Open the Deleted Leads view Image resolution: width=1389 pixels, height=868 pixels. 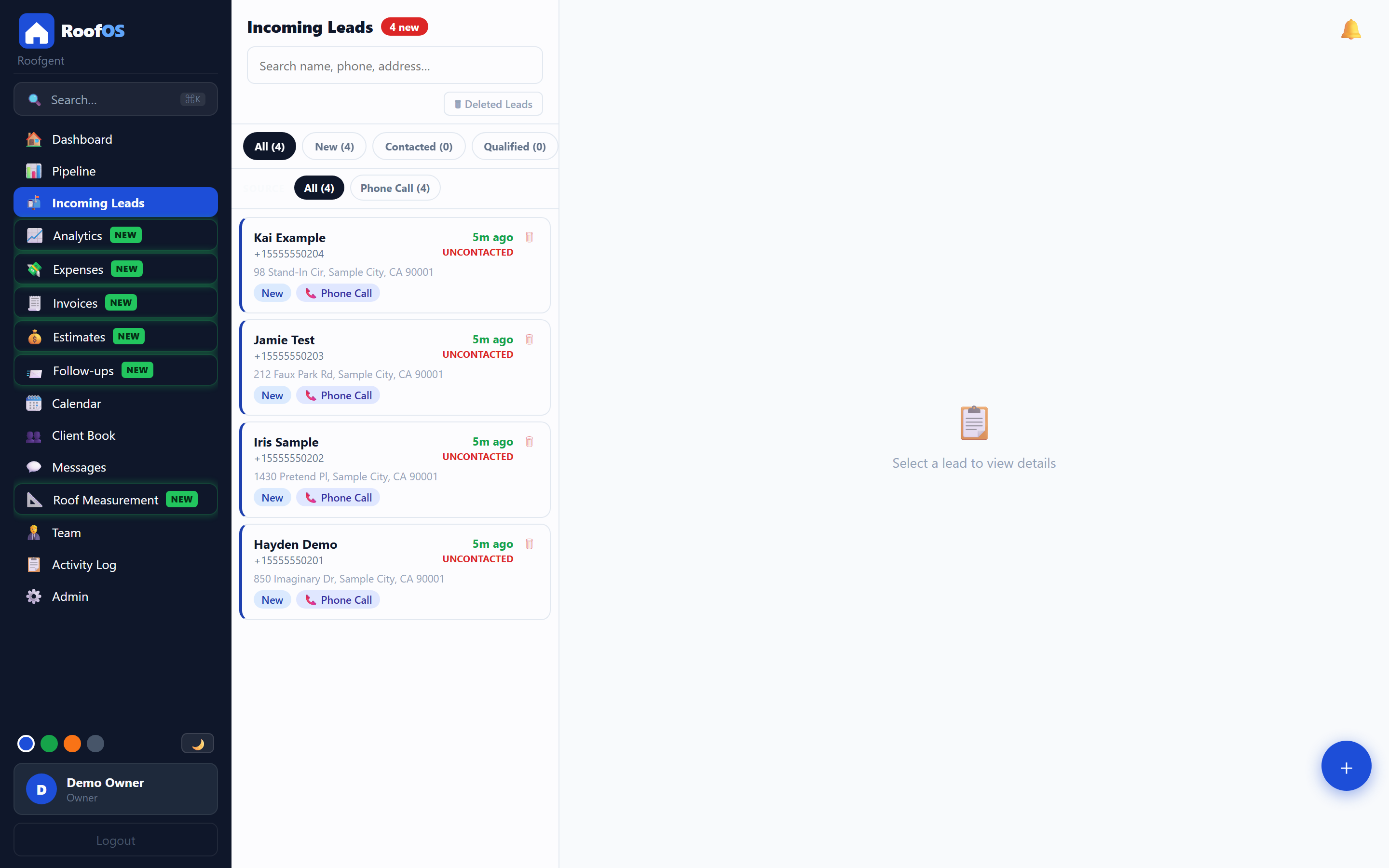coord(492,104)
